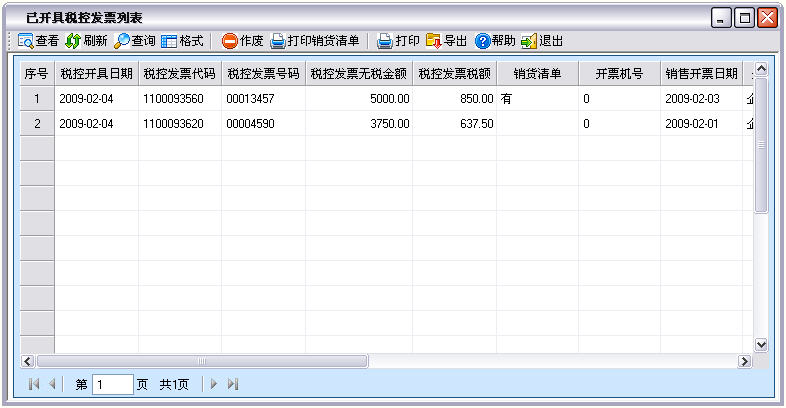Click sales date 2009-02-01
786x408 pixels.
[702, 124]
